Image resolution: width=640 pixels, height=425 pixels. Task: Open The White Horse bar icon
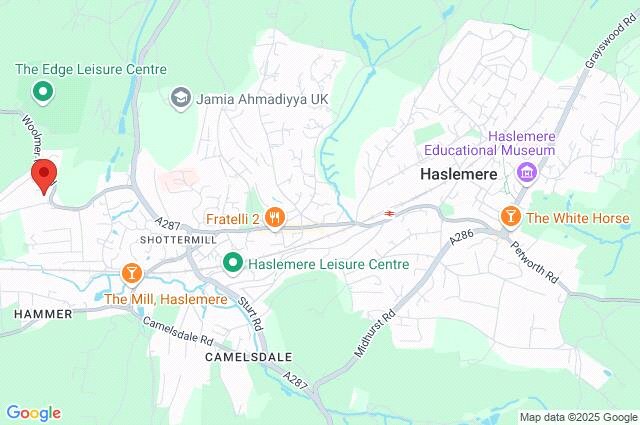click(x=511, y=218)
